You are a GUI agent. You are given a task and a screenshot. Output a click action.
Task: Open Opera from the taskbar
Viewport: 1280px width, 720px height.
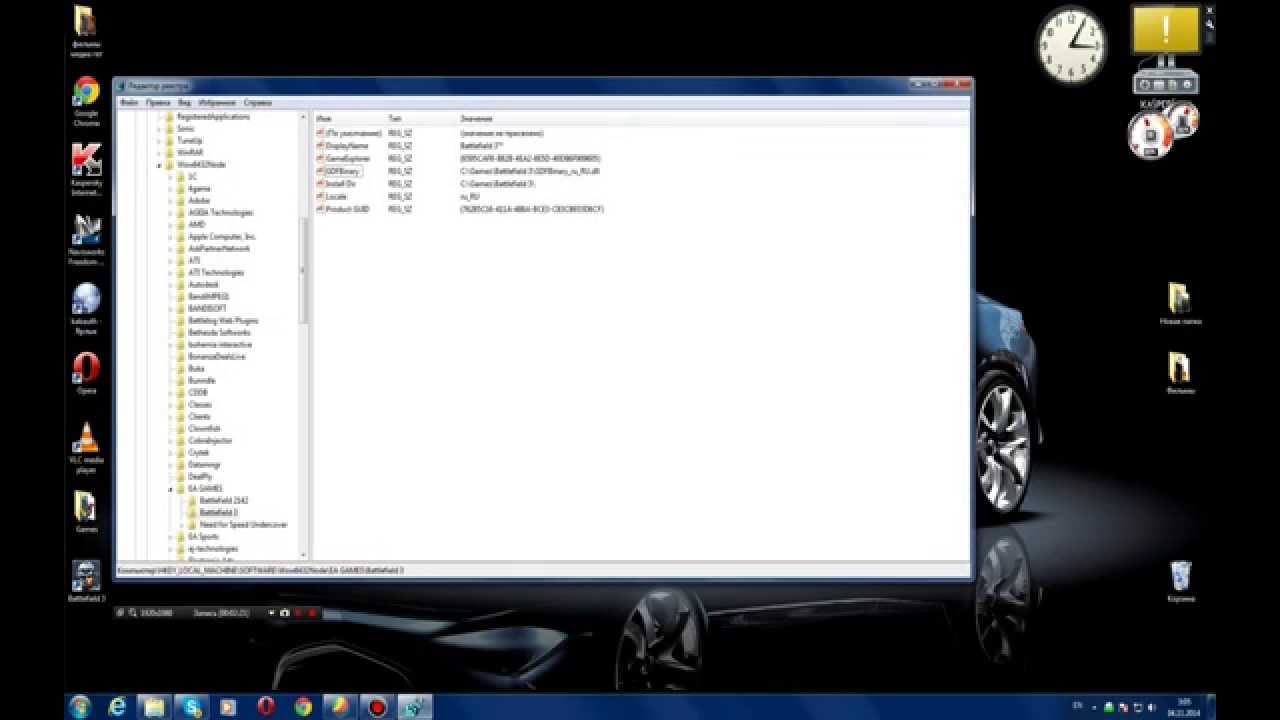pos(266,707)
